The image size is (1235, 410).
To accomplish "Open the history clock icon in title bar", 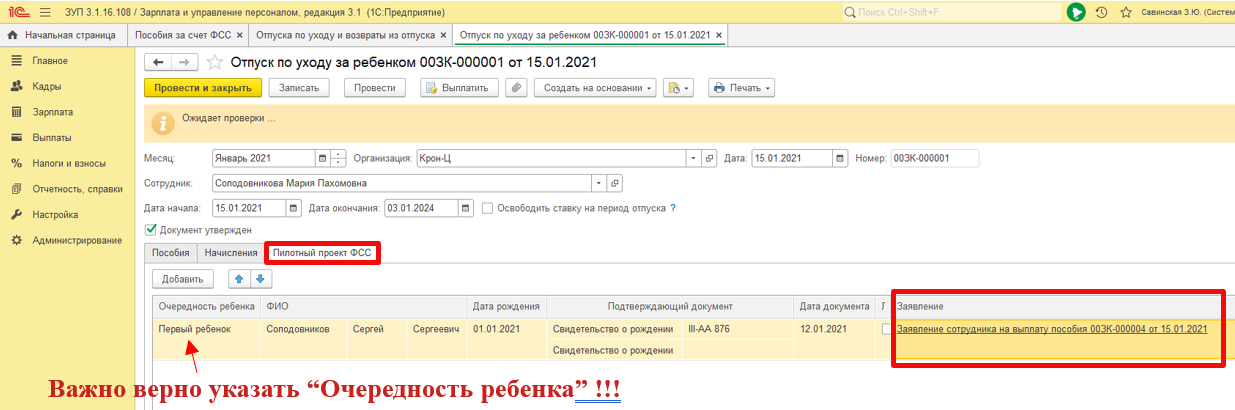I will [1101, 12].
